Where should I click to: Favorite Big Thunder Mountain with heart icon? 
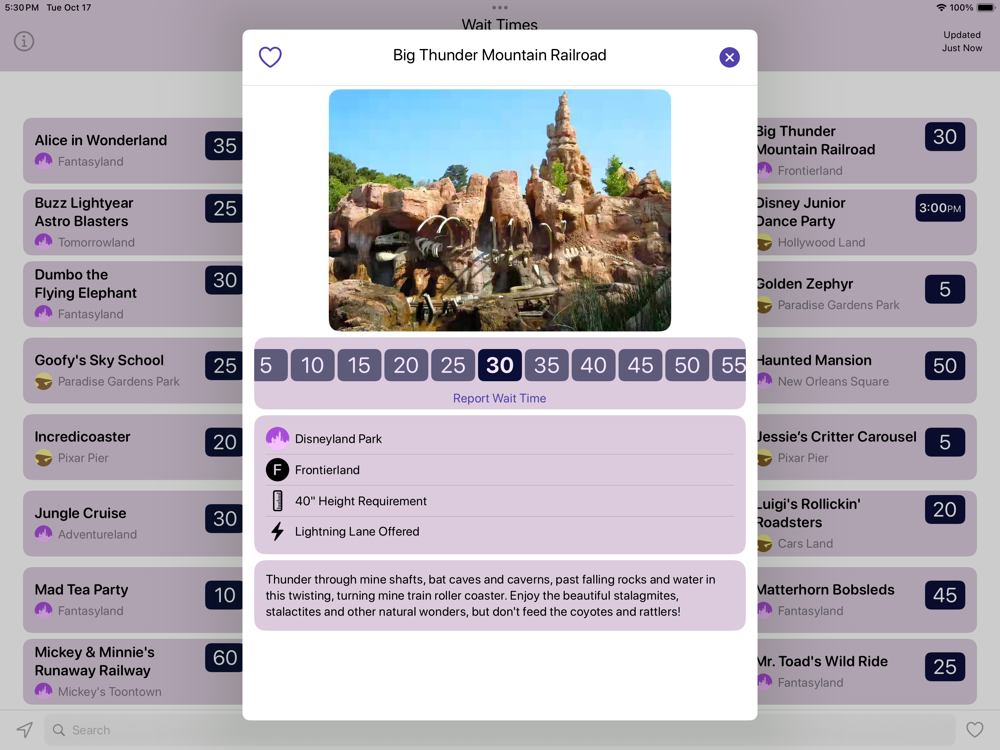pos(270,57)
